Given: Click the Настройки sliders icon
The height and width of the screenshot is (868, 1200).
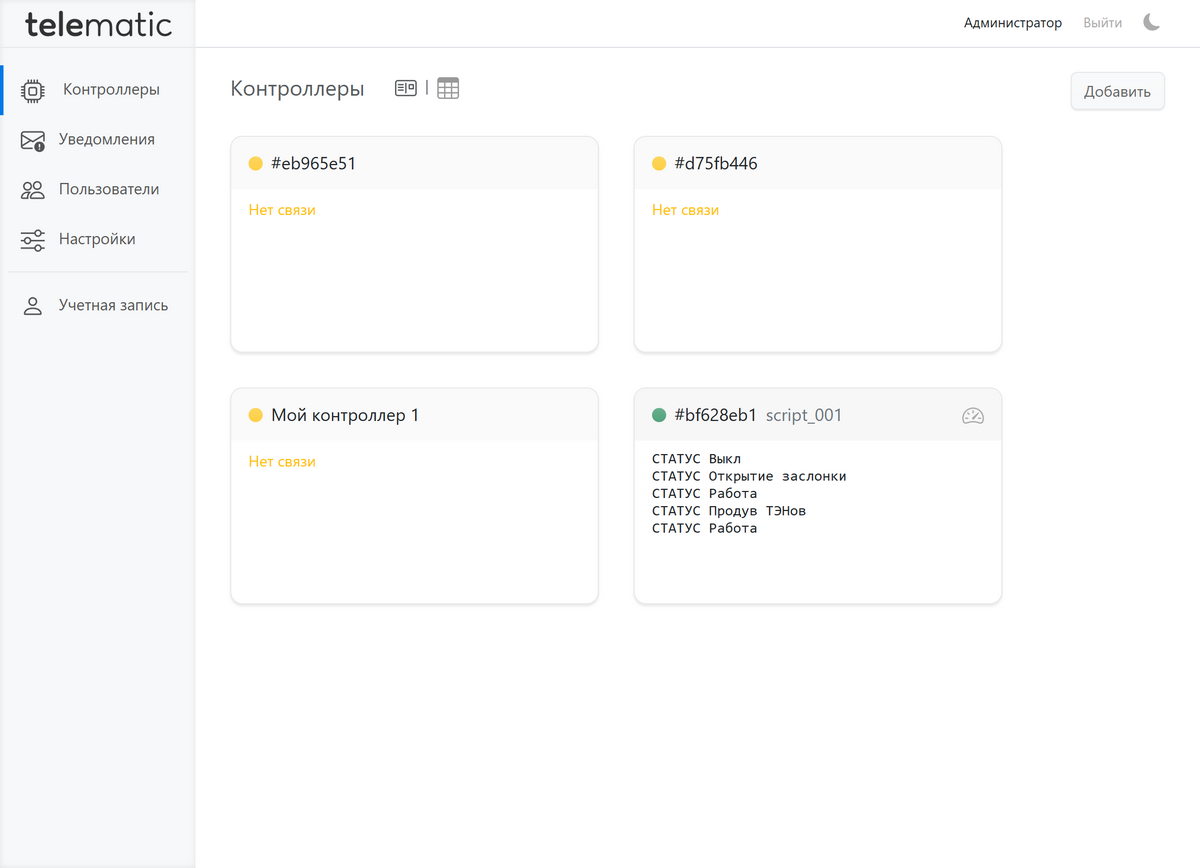Looking at the screenshot, I should tap(33, 240).
